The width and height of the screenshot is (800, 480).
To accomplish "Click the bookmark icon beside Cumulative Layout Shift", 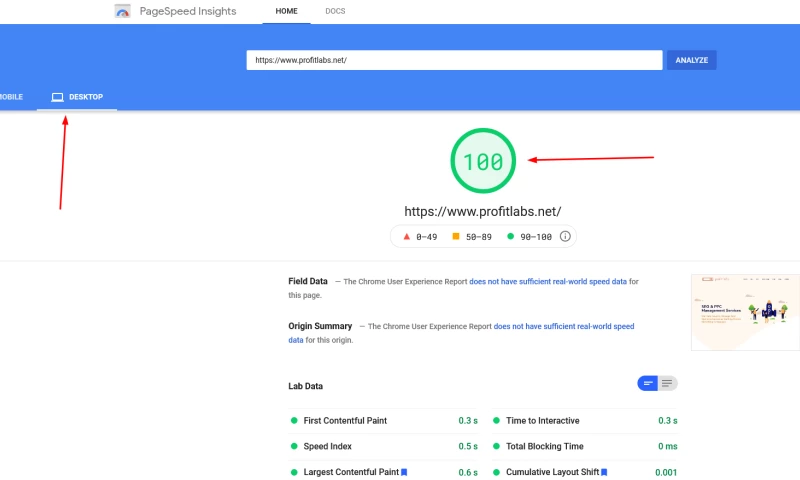I will pos(604,472).
